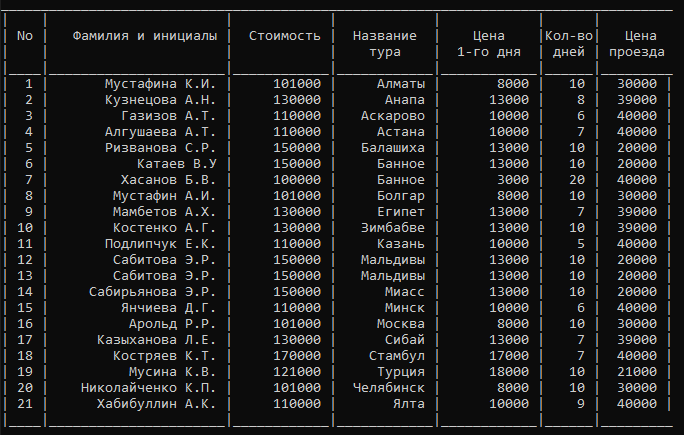Click the day price "17000"
Screen dimensions: 684x435
coord(509,356)
